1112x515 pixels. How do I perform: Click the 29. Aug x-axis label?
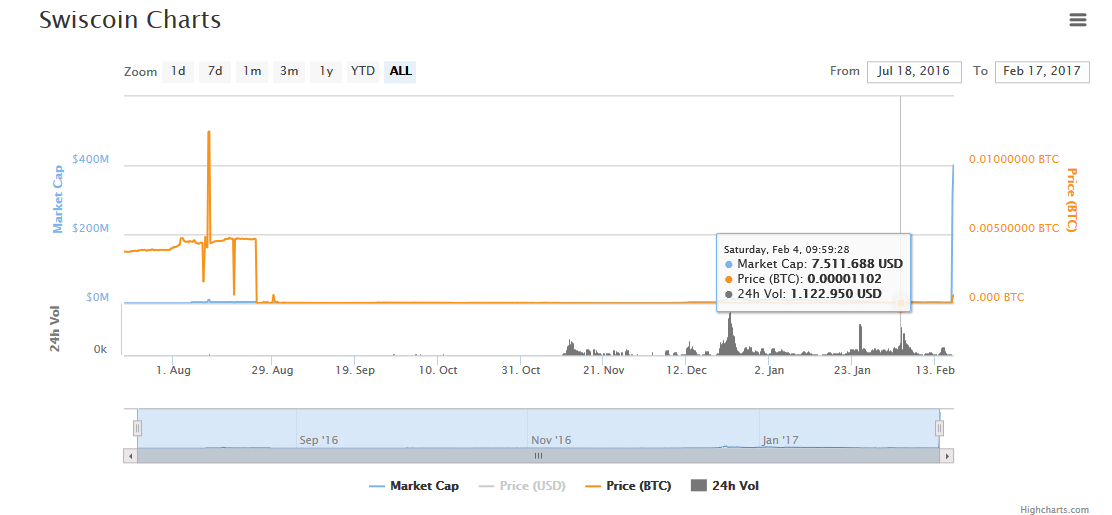pyautogui.click(x=273, y=370)
